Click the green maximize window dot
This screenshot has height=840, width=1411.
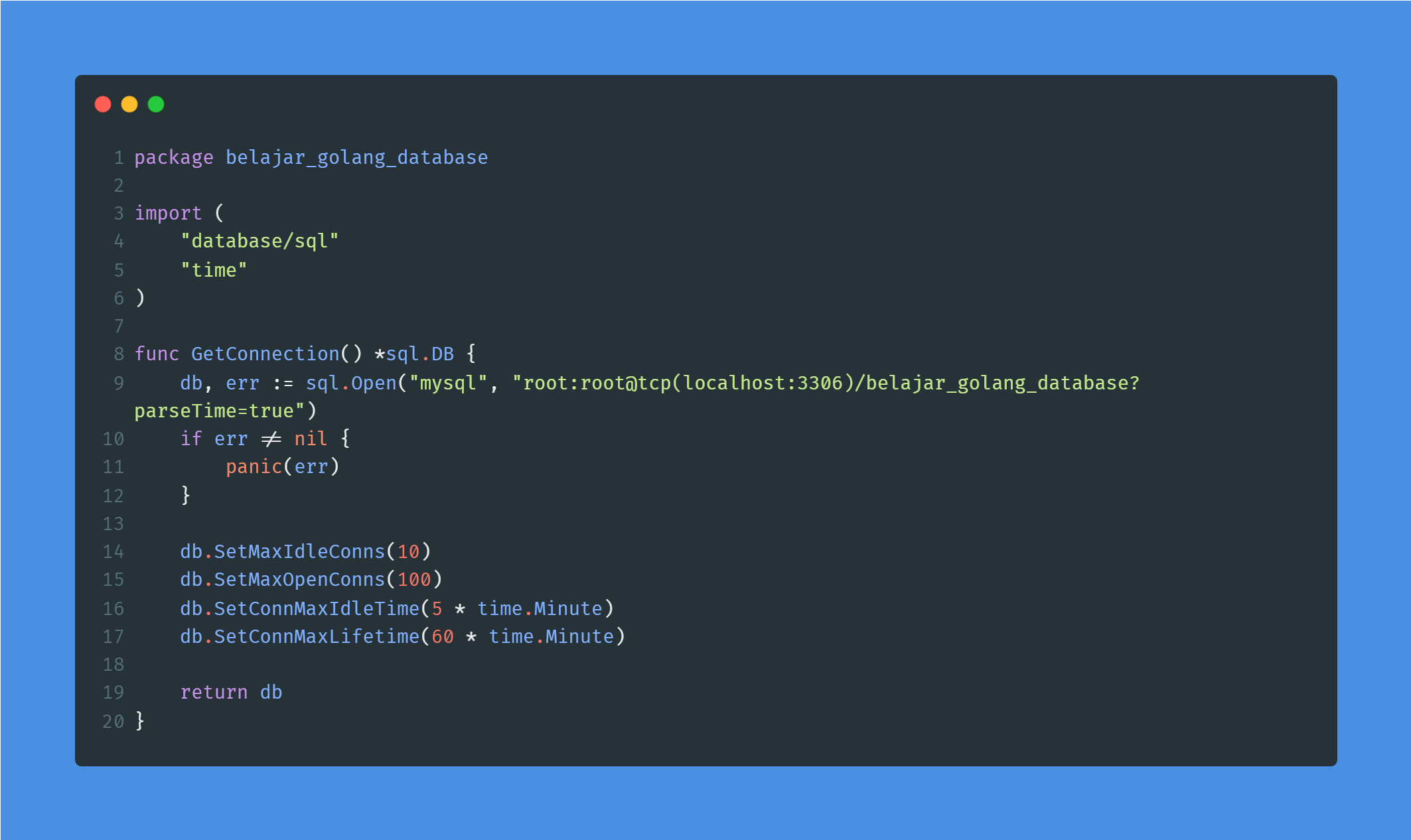pos(156,104)
